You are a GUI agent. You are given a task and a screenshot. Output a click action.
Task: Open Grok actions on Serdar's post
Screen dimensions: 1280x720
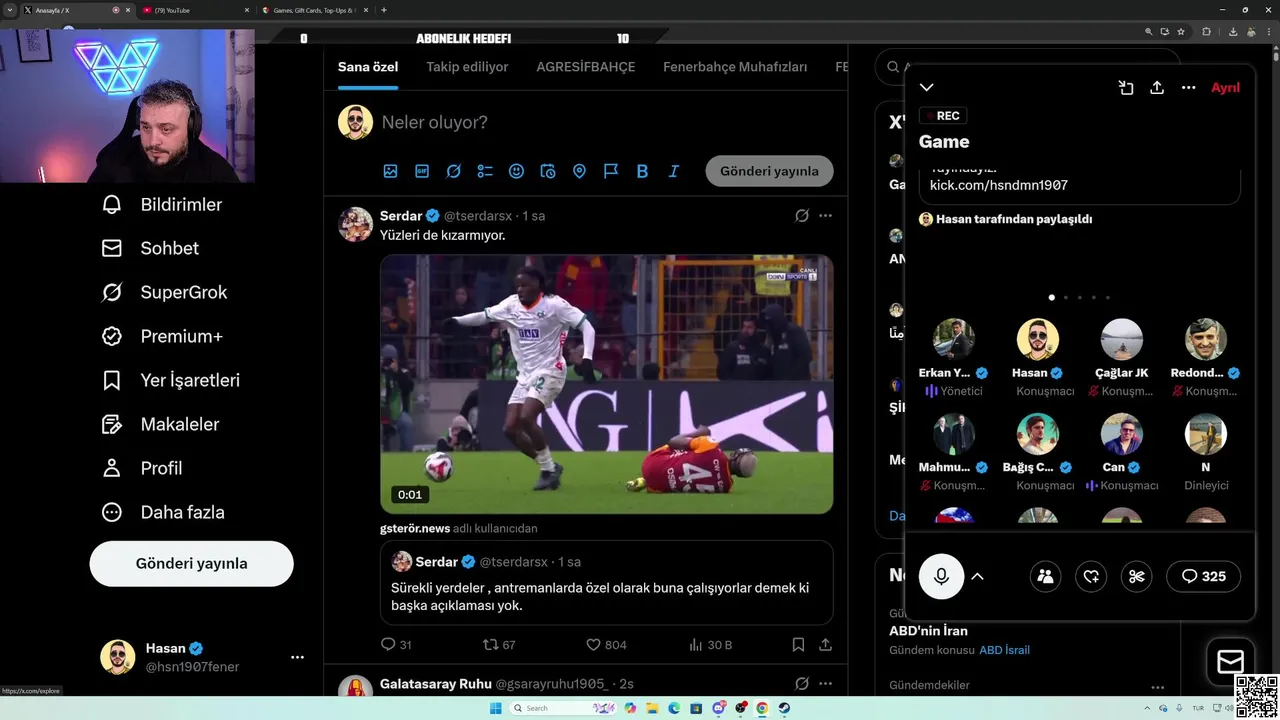point(802,215)
